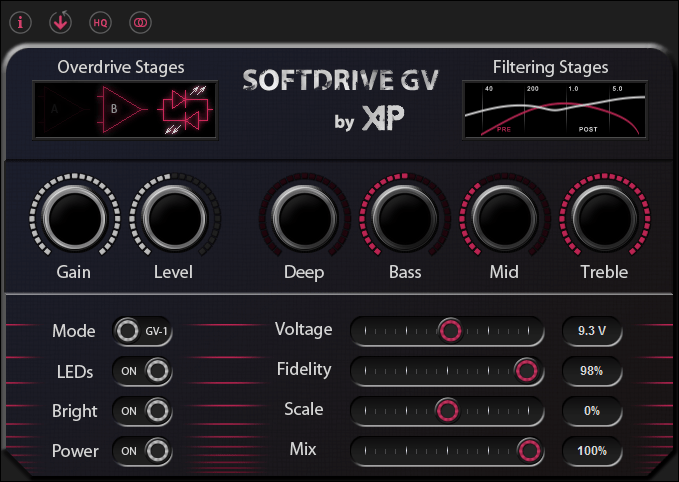This screenshot has width=679, height=482.
Task: Click the download arrow icon
Action: [x=60, y=21]
